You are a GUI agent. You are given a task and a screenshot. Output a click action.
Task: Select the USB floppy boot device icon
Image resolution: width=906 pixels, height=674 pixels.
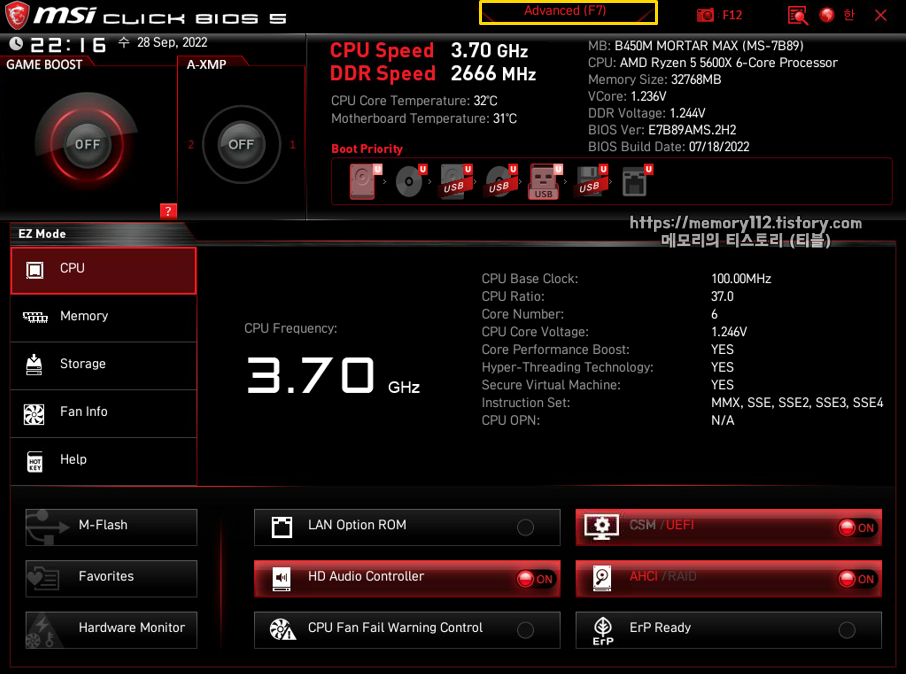pos(591,182)
